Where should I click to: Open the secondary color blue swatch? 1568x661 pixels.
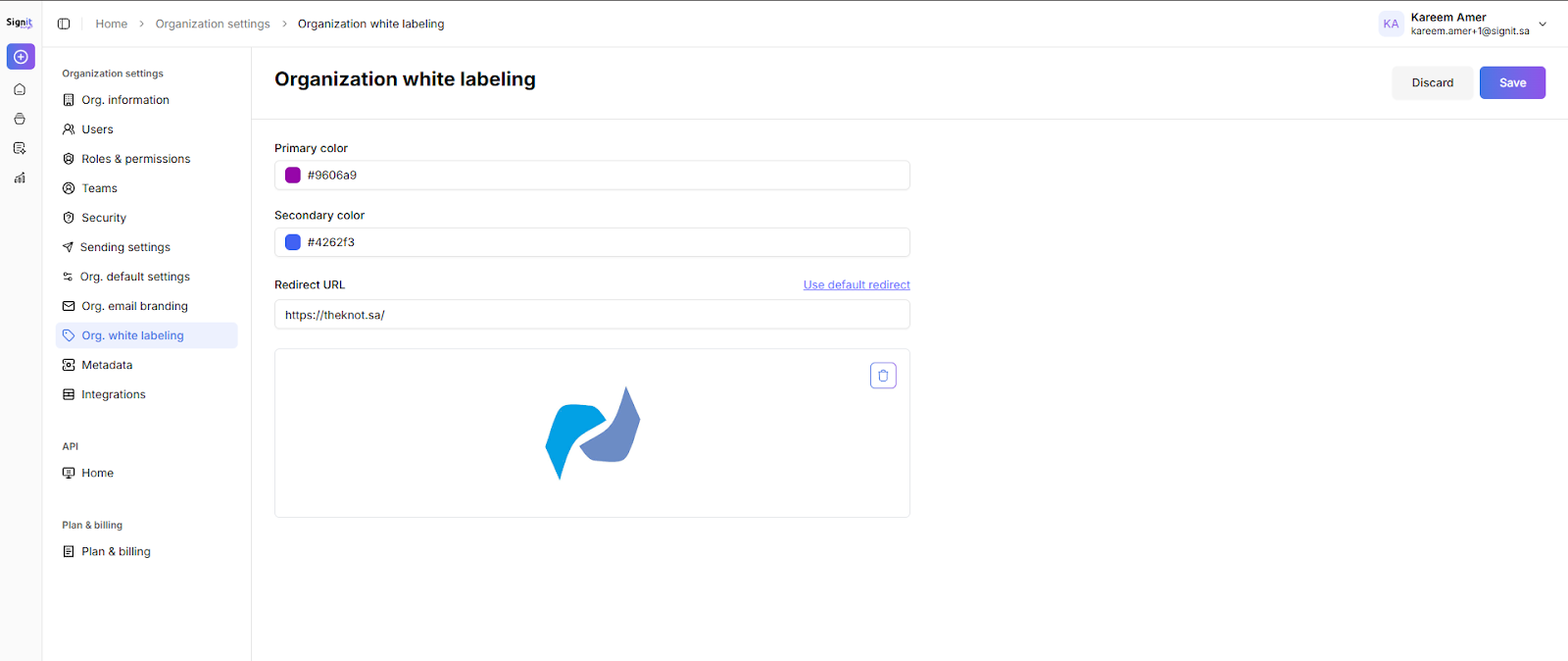[x=293, y=242]
